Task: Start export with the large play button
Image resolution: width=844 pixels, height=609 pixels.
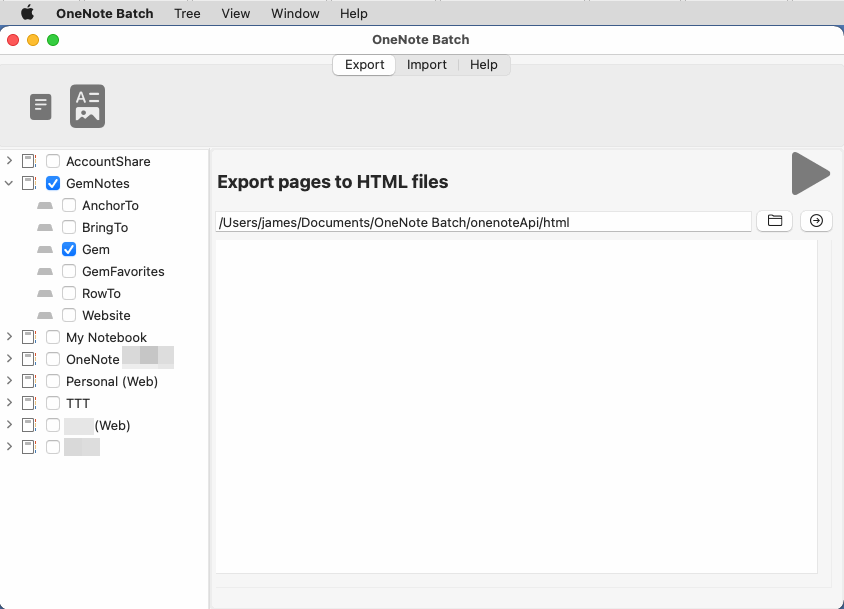Action: (811, 173)
